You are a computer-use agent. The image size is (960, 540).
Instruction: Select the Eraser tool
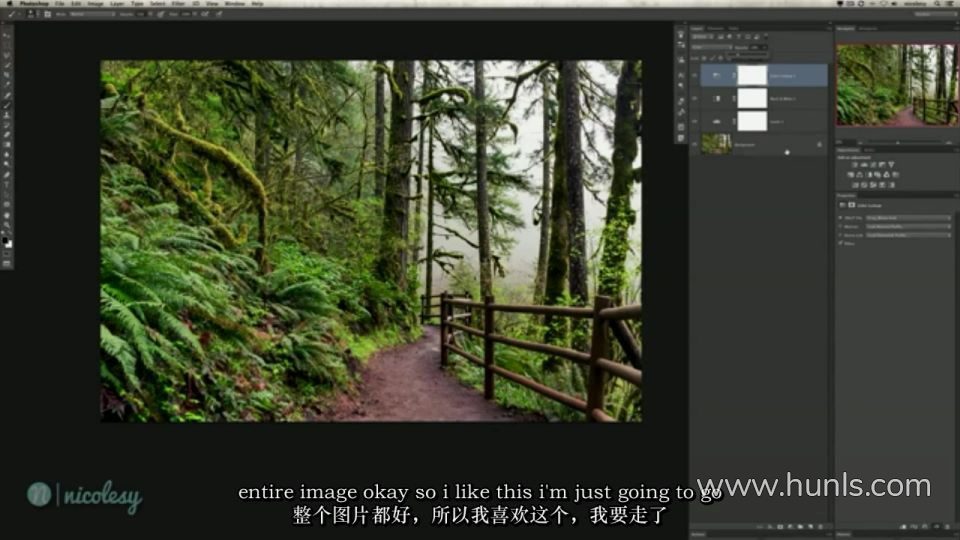coord(7,135)
